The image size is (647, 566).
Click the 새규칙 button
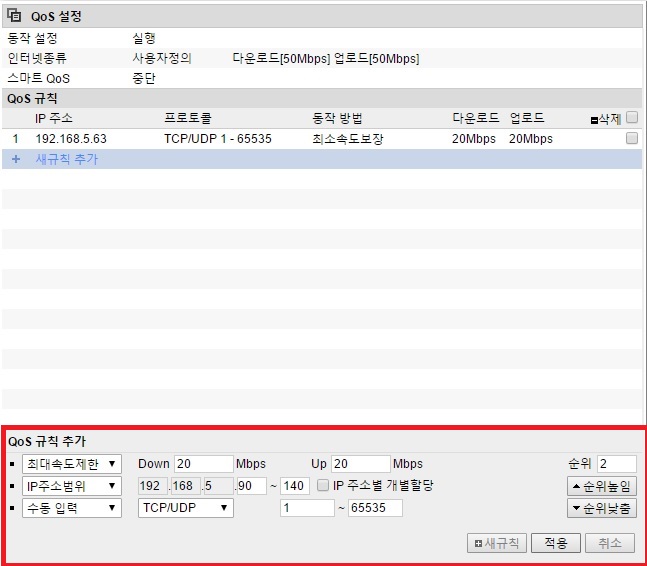(x=497, y=543)
